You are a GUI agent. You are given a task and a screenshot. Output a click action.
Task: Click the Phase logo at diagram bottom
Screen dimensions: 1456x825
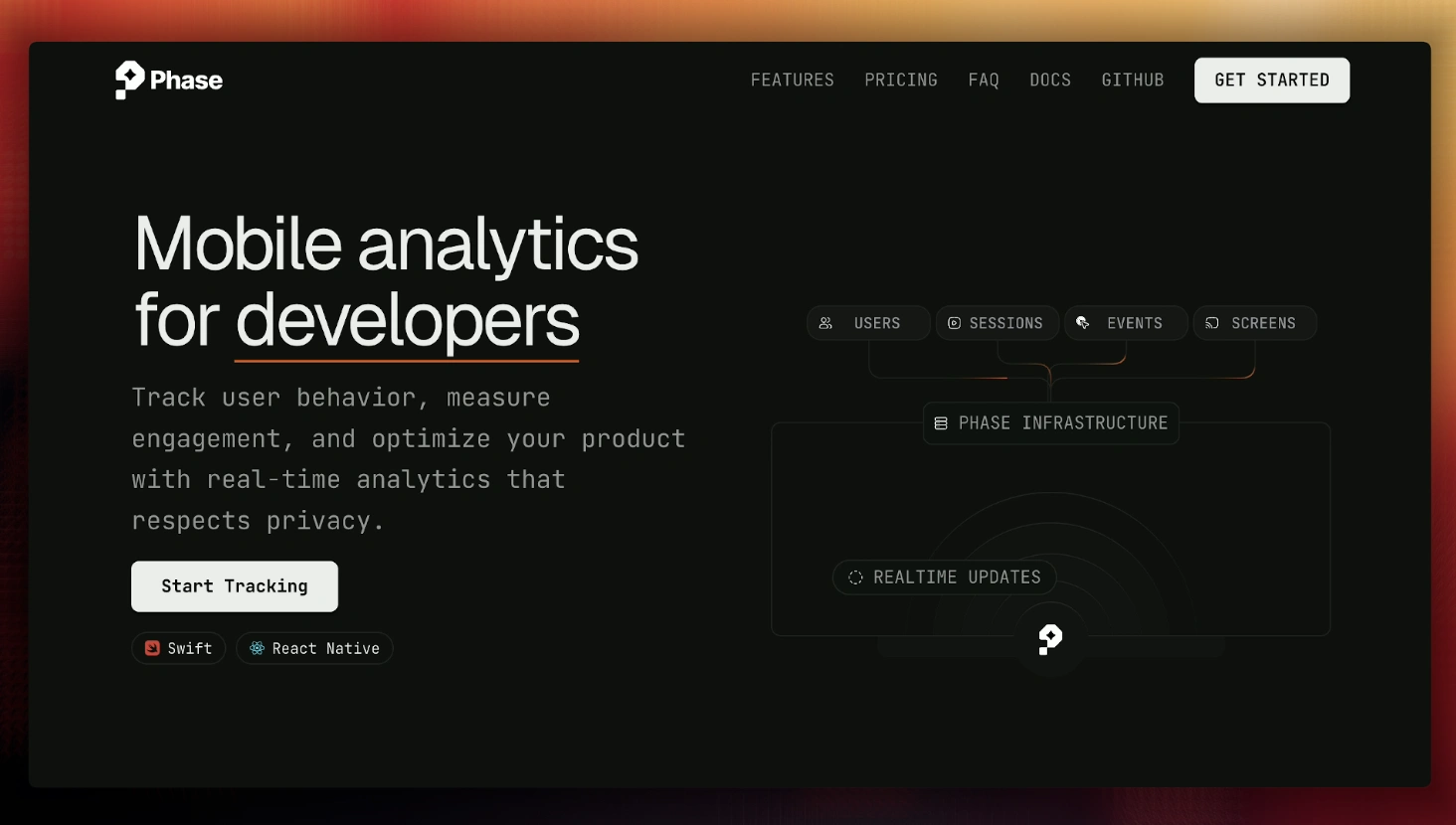(x=1050, y=639)
